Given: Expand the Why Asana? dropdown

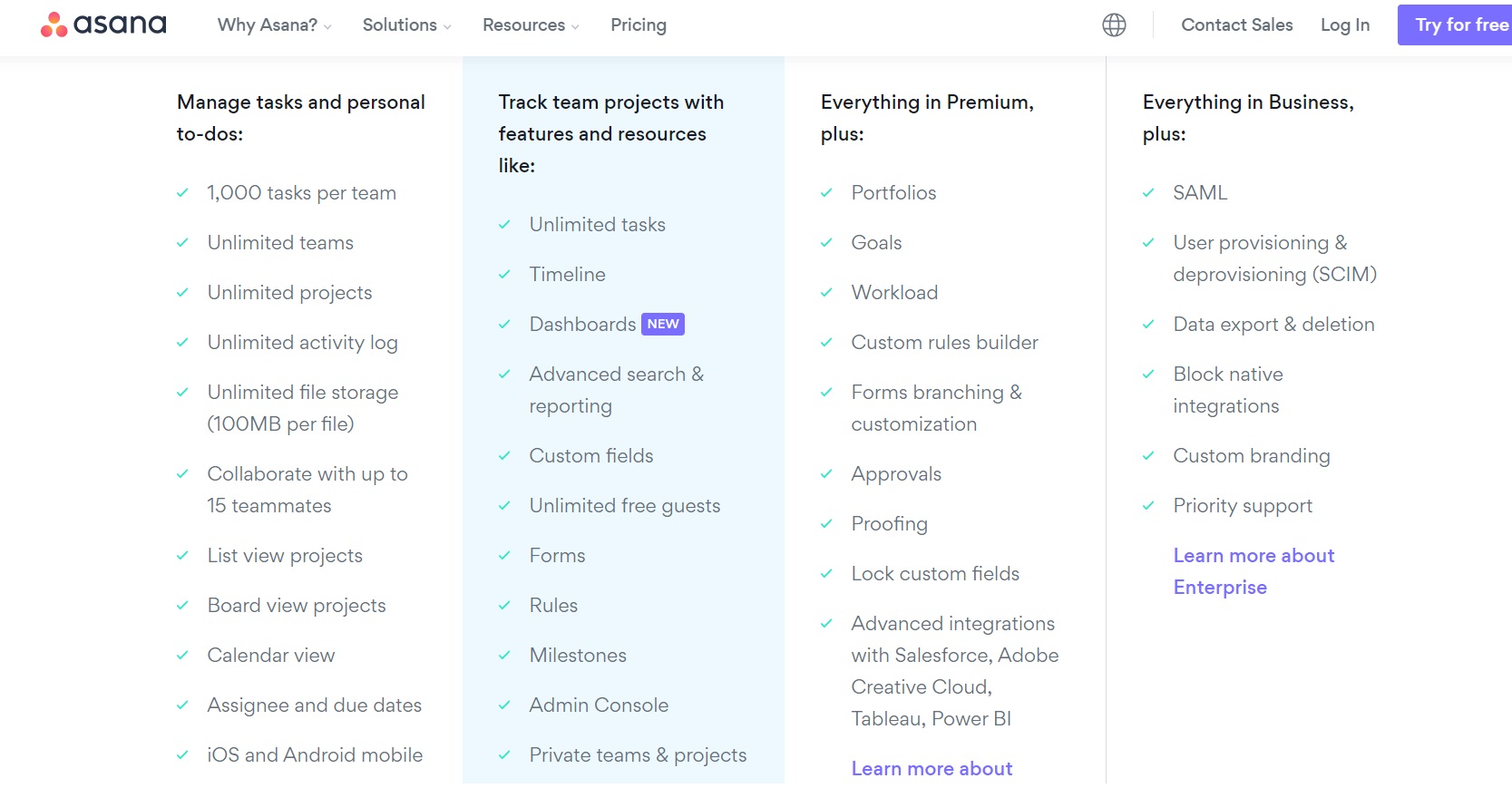Looking at the screenshot, I should coord(274,25).
